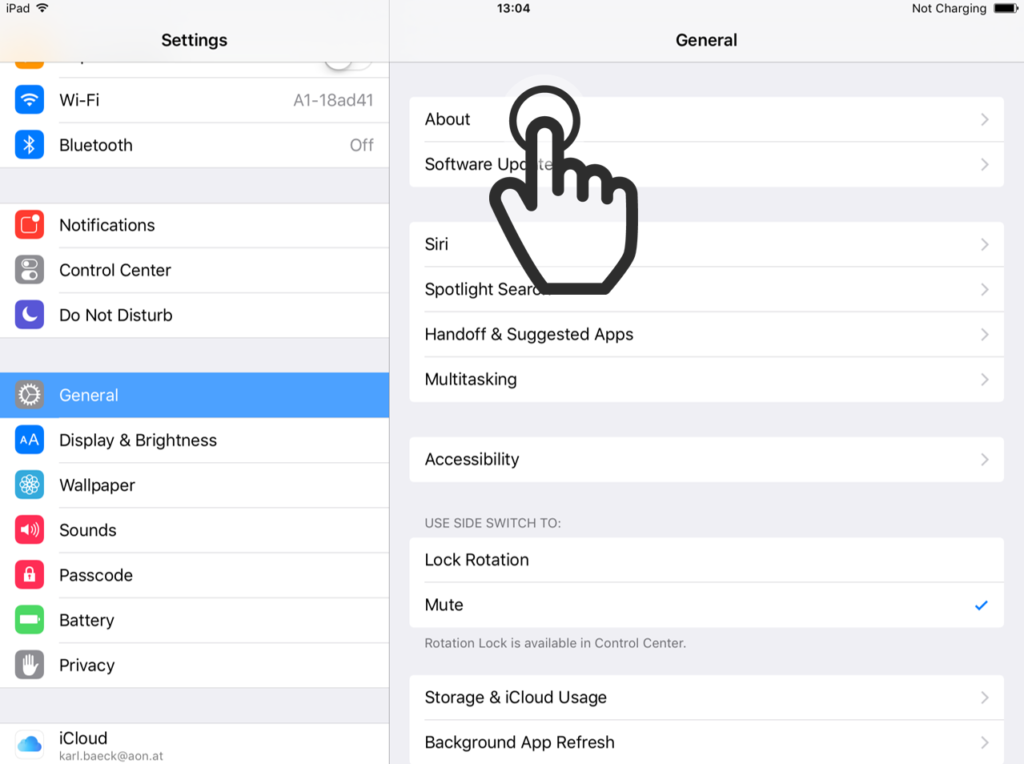Viewport: 1024px width, 764px height.
Task: Tap the Wi-Fi status icon in status bar
Action: [42, 8]
